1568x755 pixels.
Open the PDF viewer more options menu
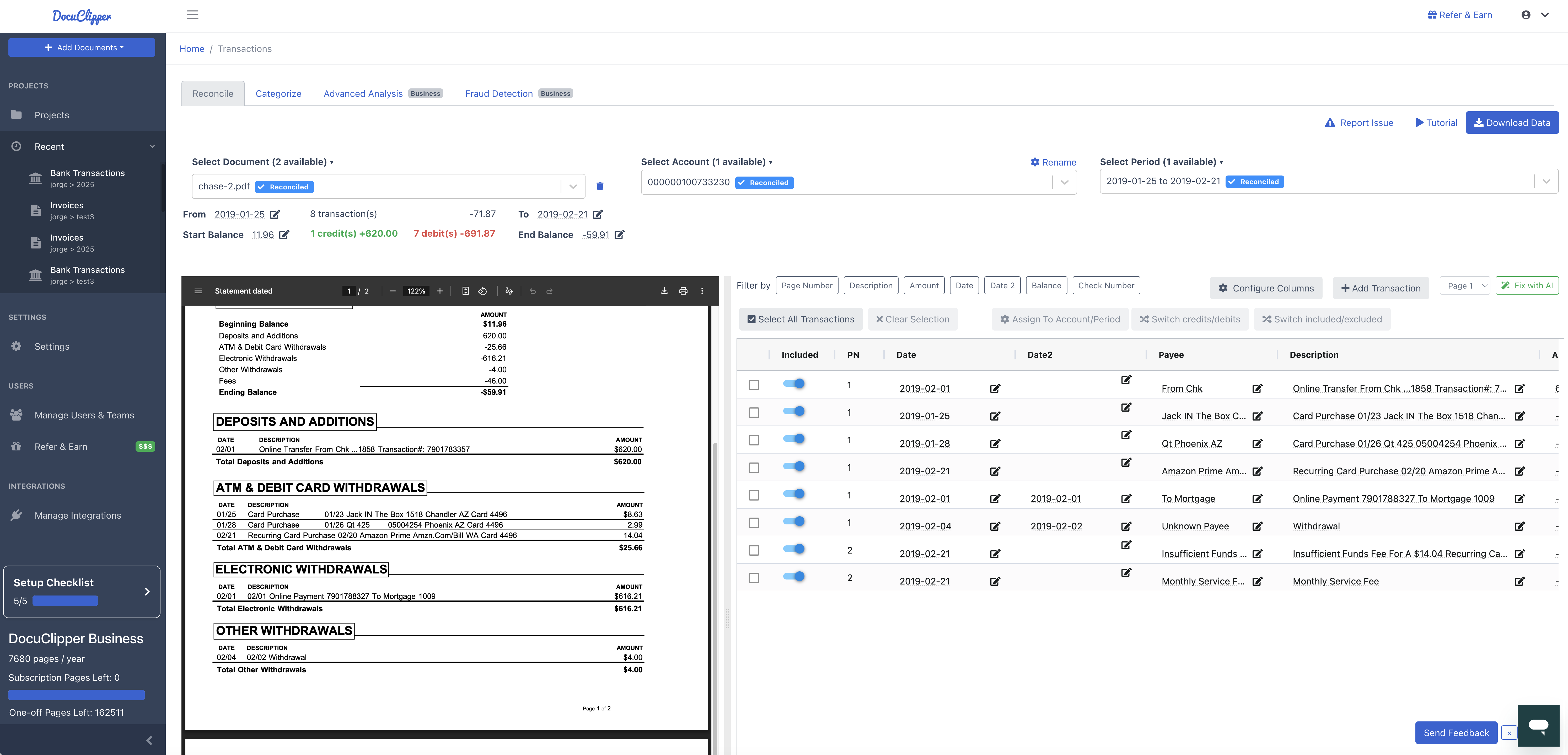point(702,291)
